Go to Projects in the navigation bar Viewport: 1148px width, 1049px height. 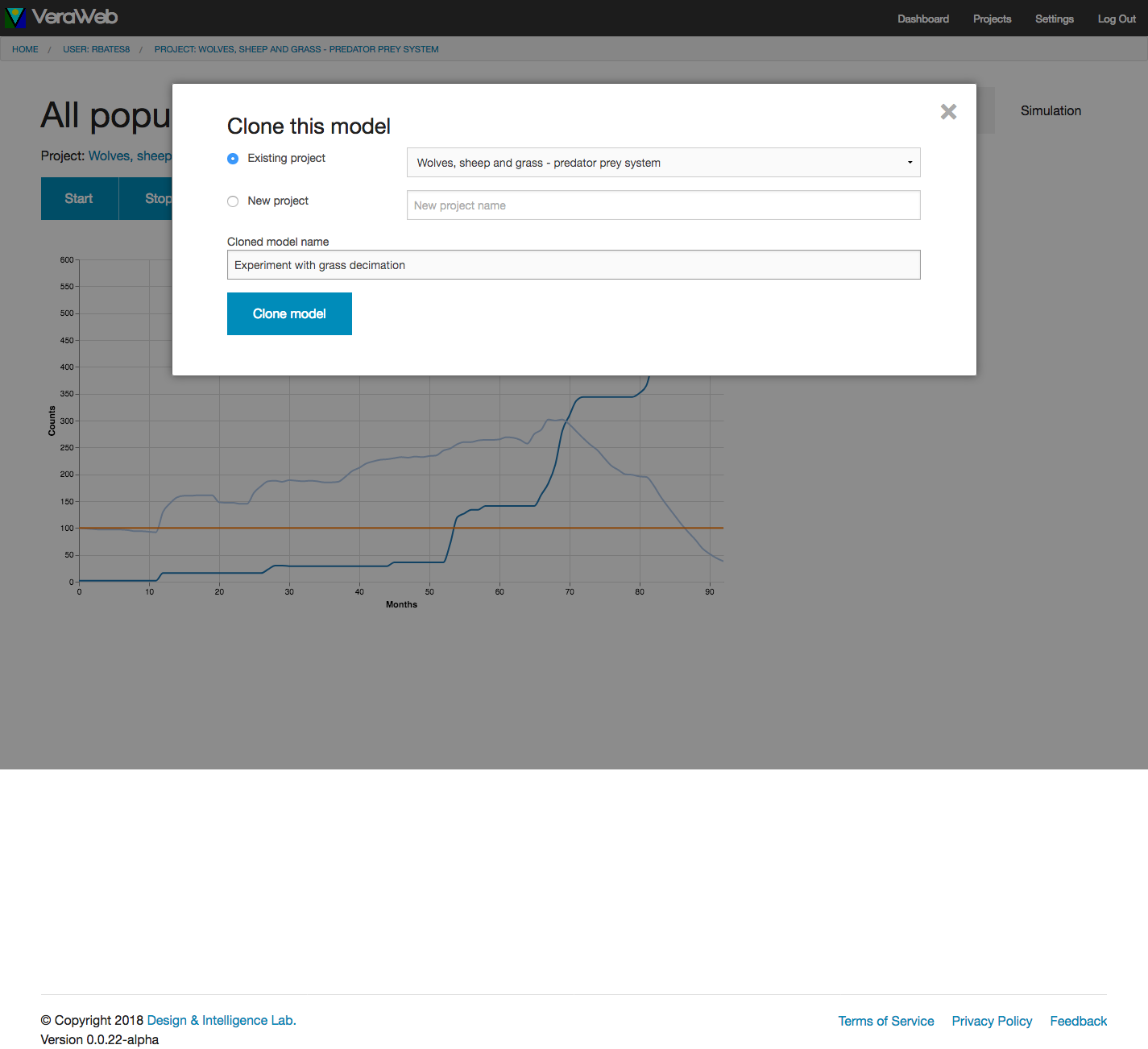pos(992,19)
